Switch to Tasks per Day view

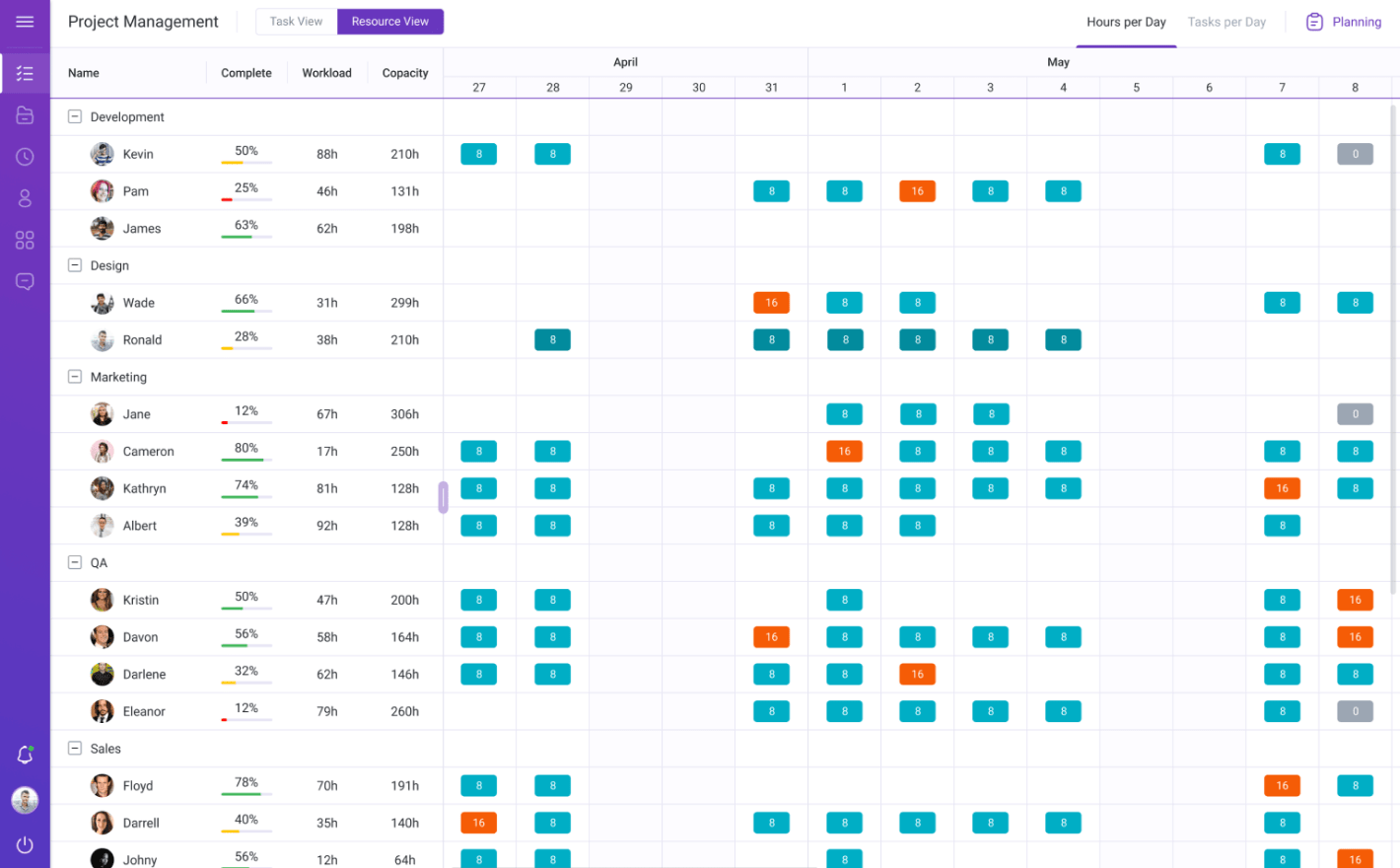pyautogui.click(x=1225, y=22)
